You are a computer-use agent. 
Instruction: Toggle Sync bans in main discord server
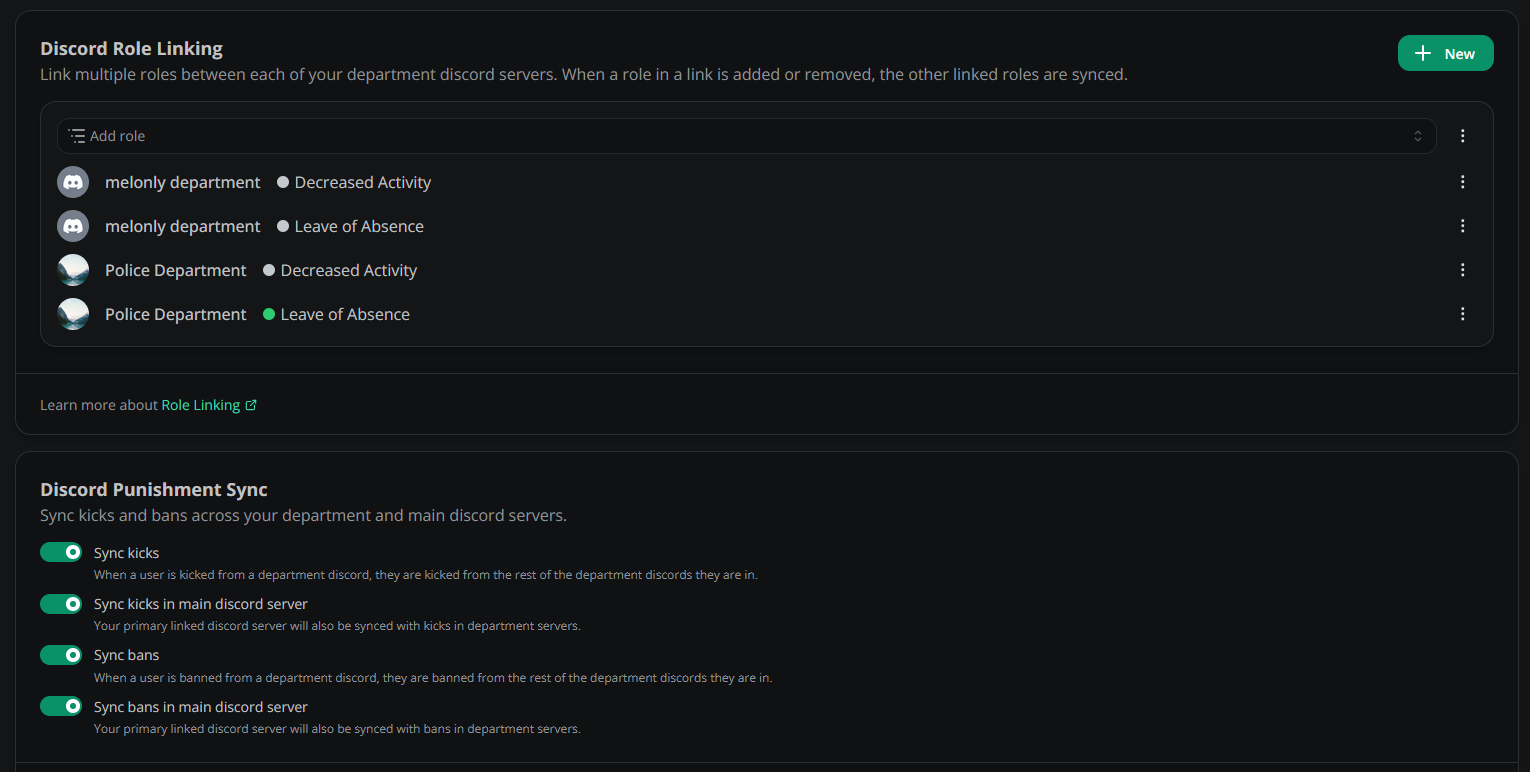coord(61,706)
